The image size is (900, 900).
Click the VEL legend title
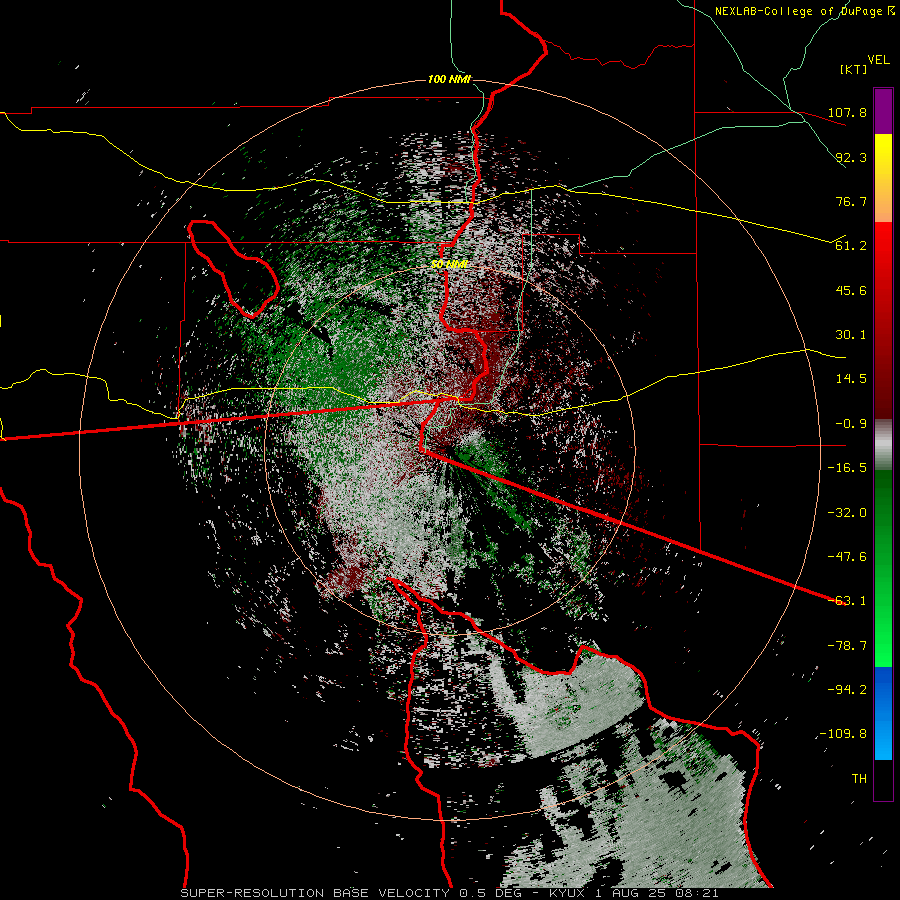point(878,59)
